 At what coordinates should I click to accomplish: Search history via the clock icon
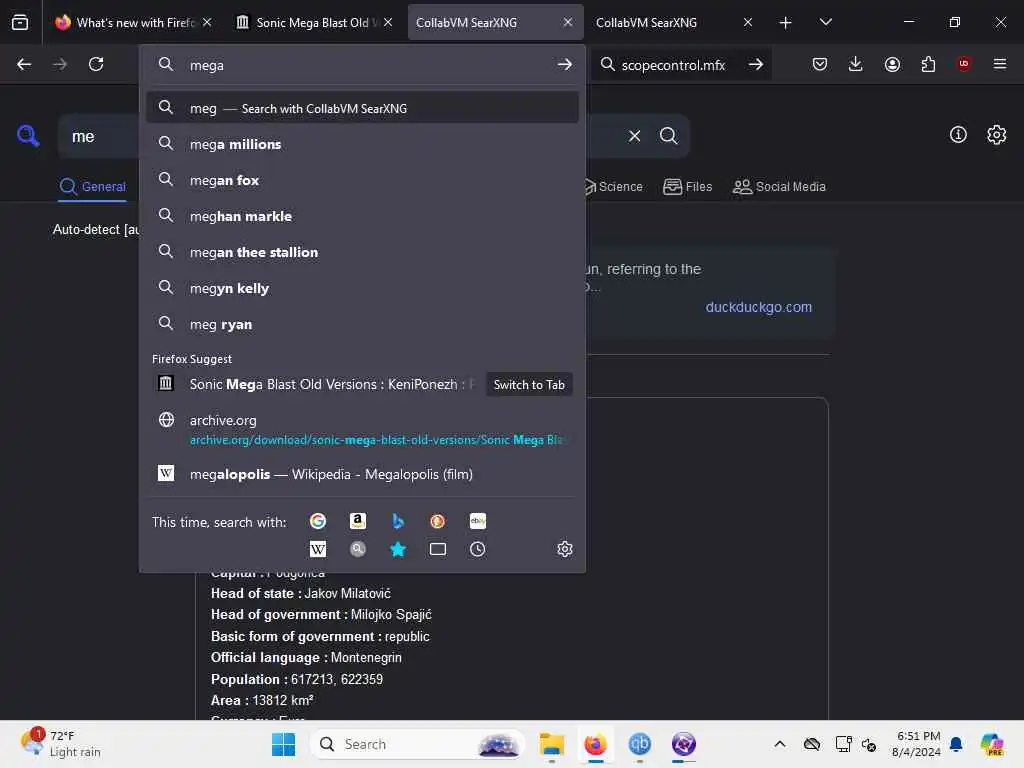coord(477,549)
